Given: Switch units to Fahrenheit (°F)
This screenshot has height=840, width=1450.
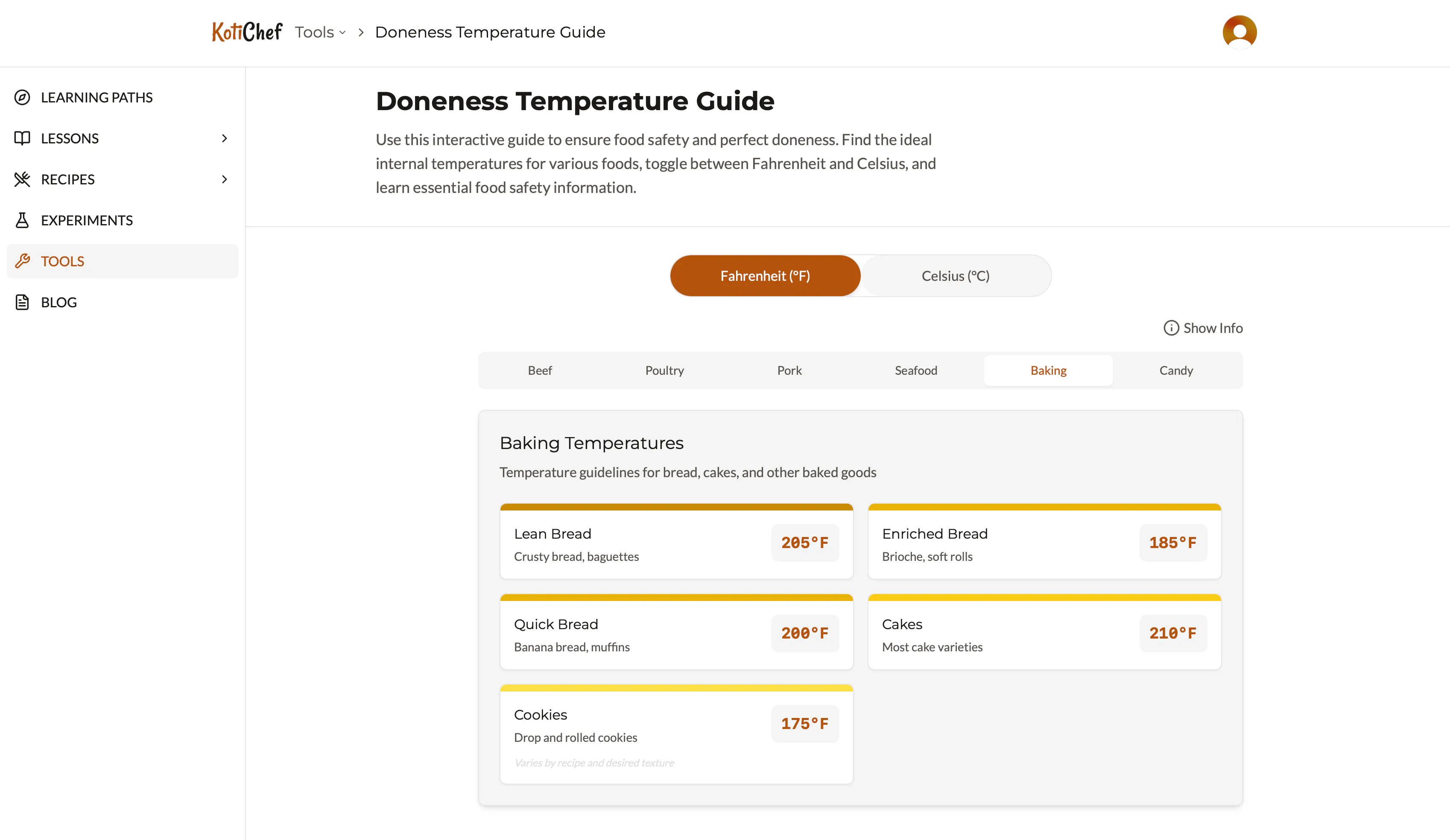Looking at the screenshot, I should [765, 276].
